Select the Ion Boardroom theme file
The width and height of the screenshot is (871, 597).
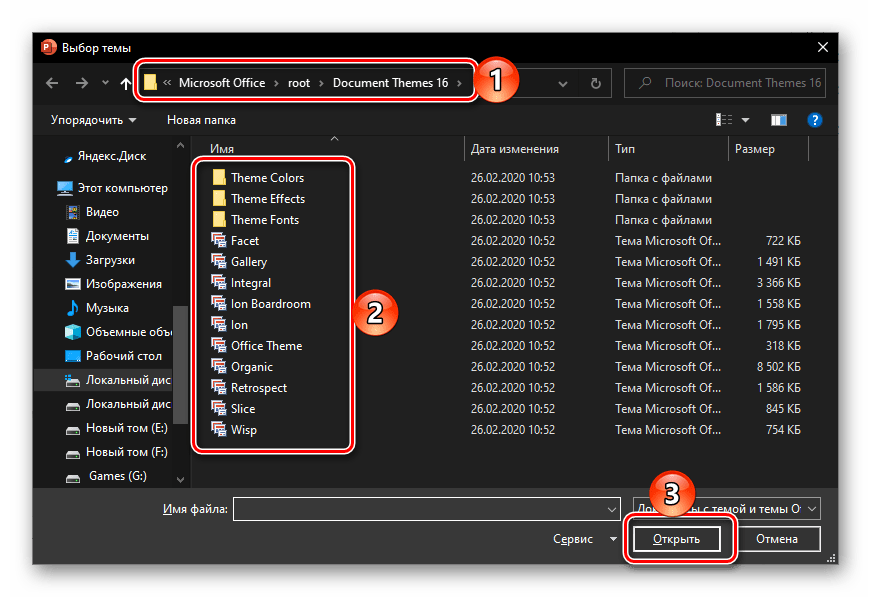tap(270, 304)
